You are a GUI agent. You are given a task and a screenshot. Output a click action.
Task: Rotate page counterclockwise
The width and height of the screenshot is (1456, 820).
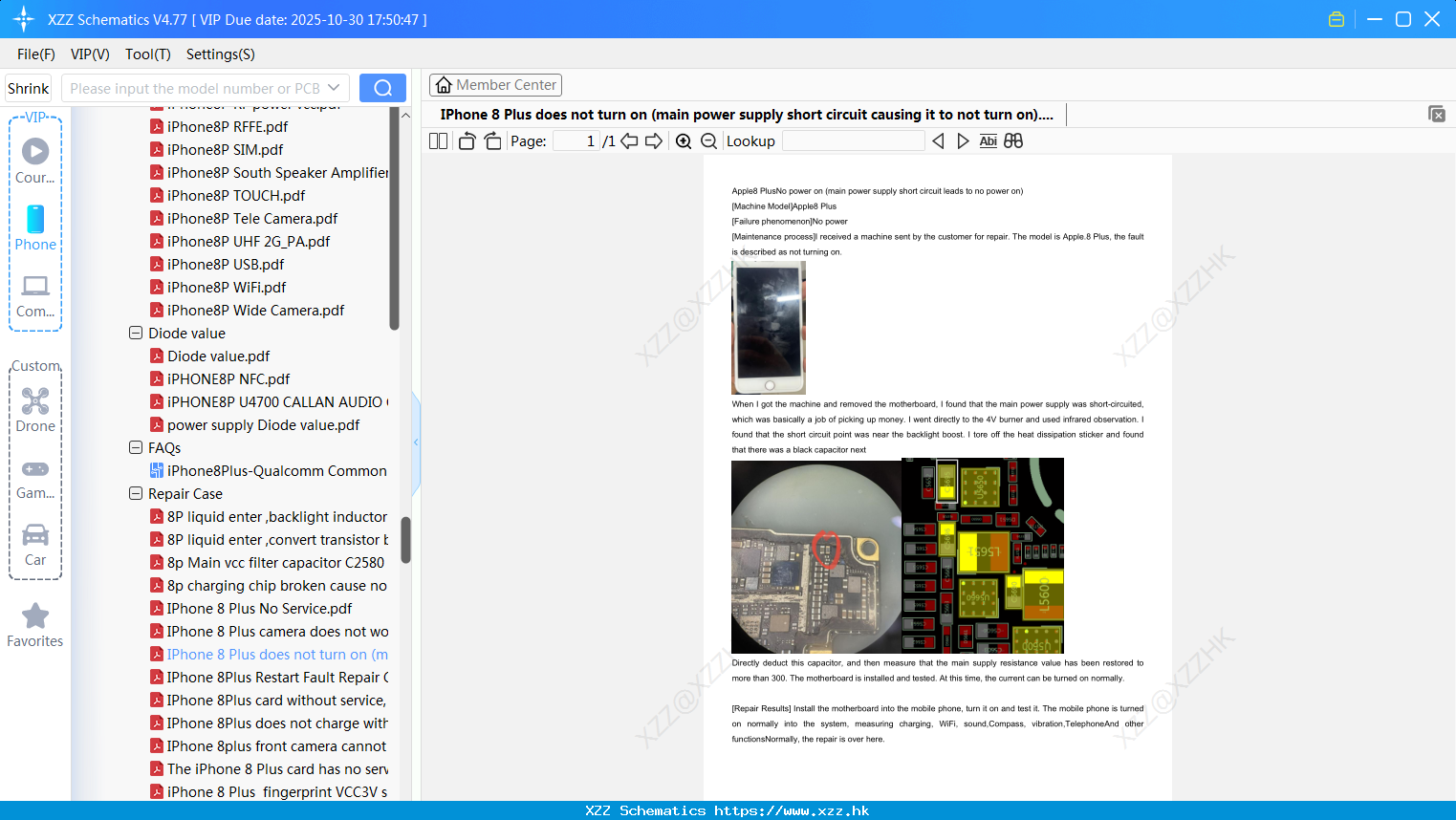(467, 141)
